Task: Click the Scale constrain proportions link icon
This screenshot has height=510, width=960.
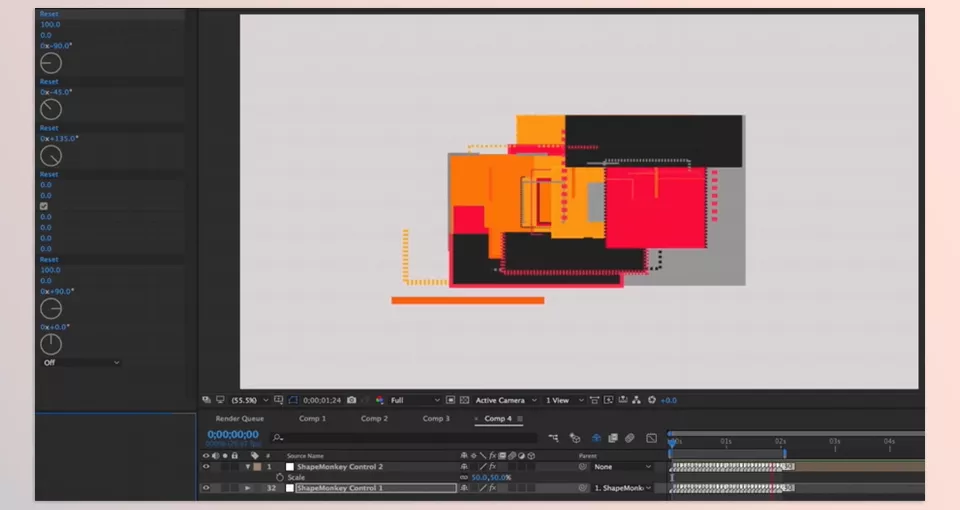Action: (463, 478)
